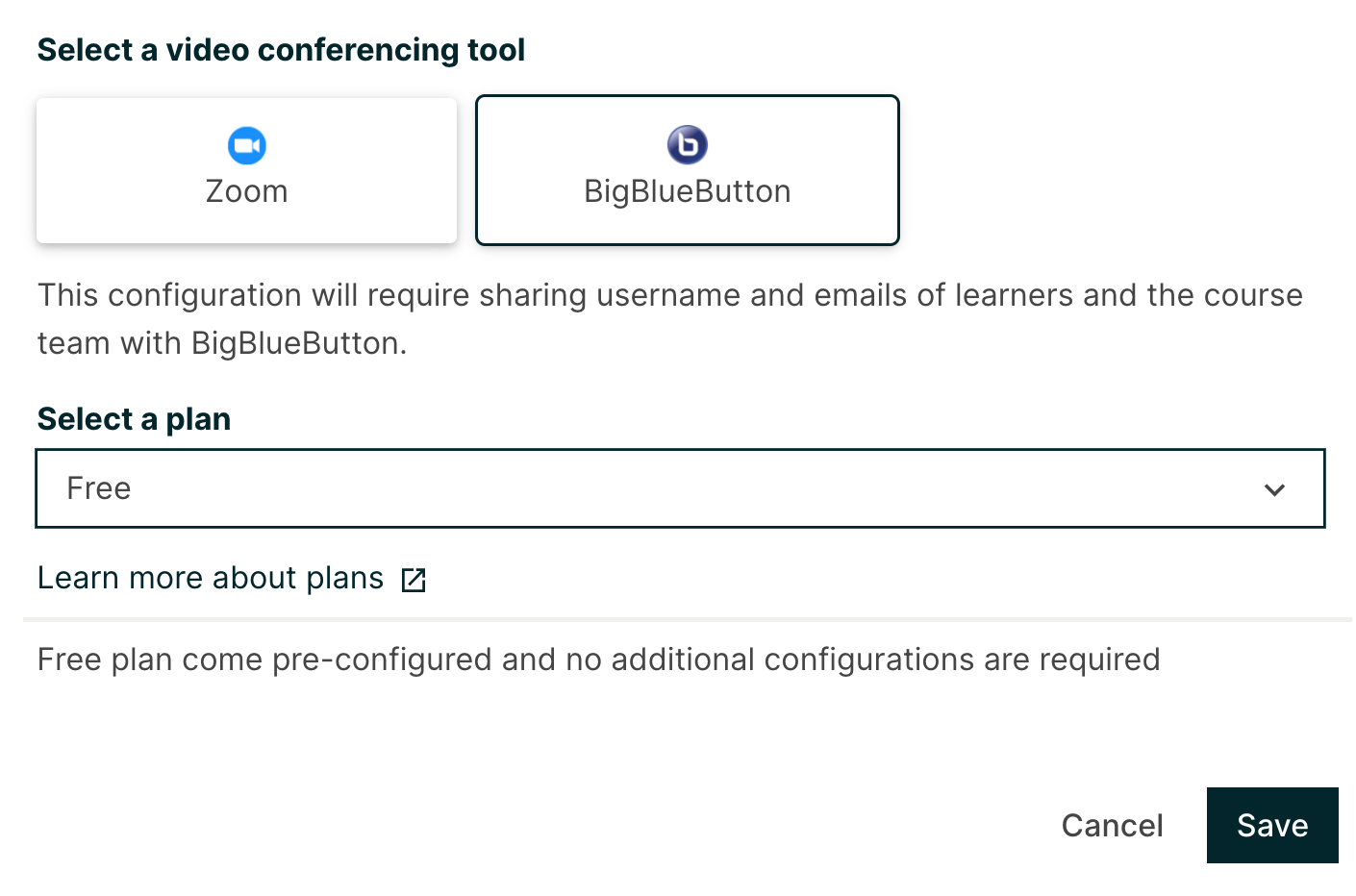The width and height of the screenshot is (1356, 896).
Task: Click the "Zoom" text label
Action: [247, 191]
